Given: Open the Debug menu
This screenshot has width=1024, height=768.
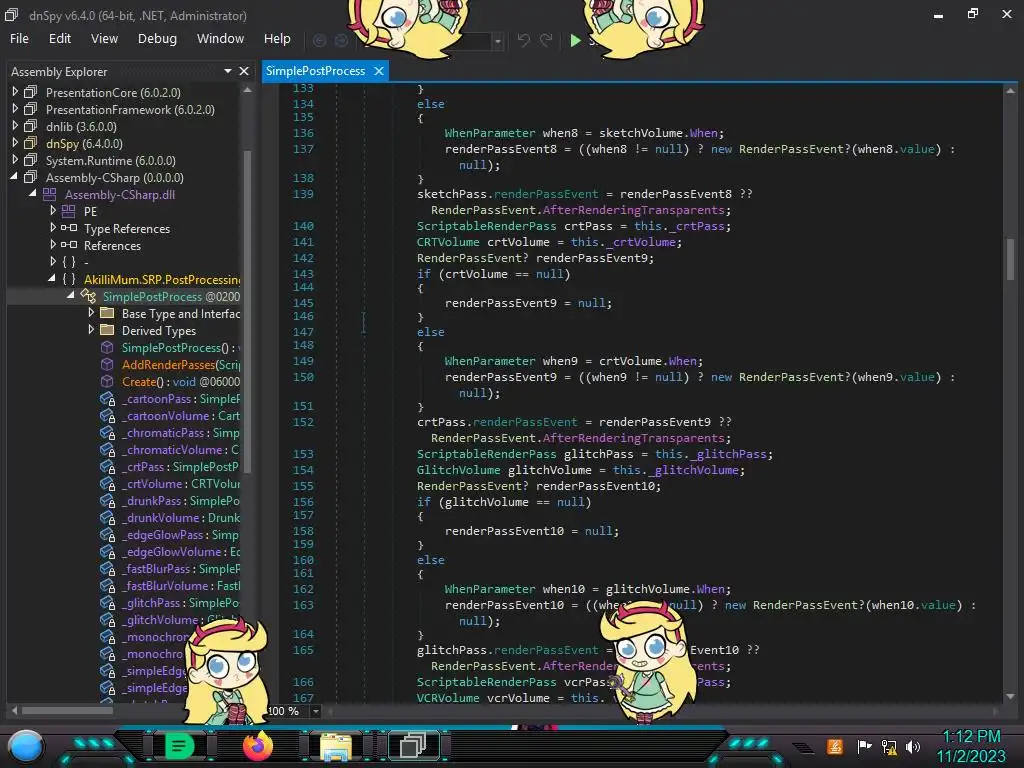Looking at the screenshot, I should [x=157, y=39].
